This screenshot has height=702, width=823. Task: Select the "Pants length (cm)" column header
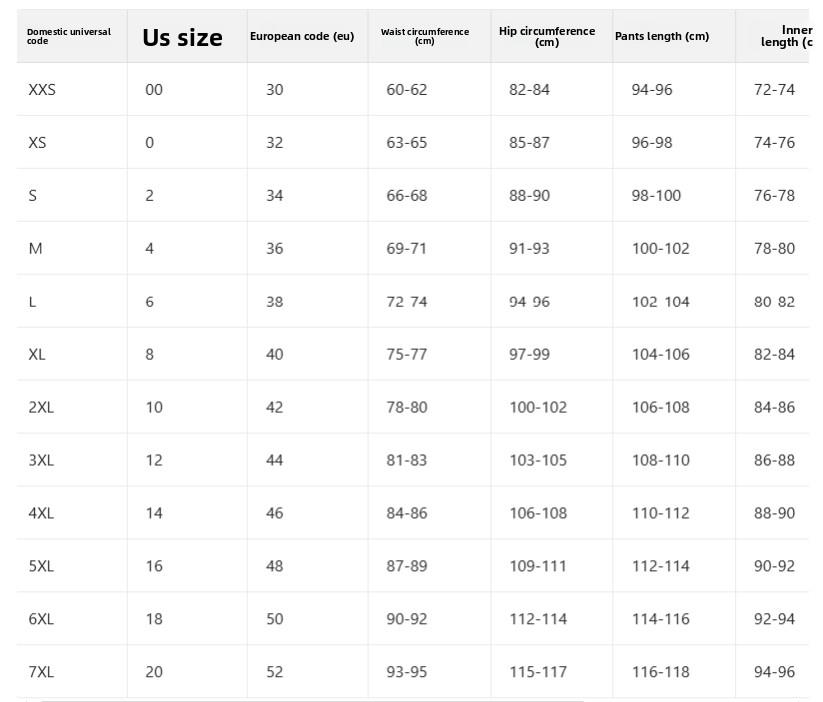coord(662,37)
